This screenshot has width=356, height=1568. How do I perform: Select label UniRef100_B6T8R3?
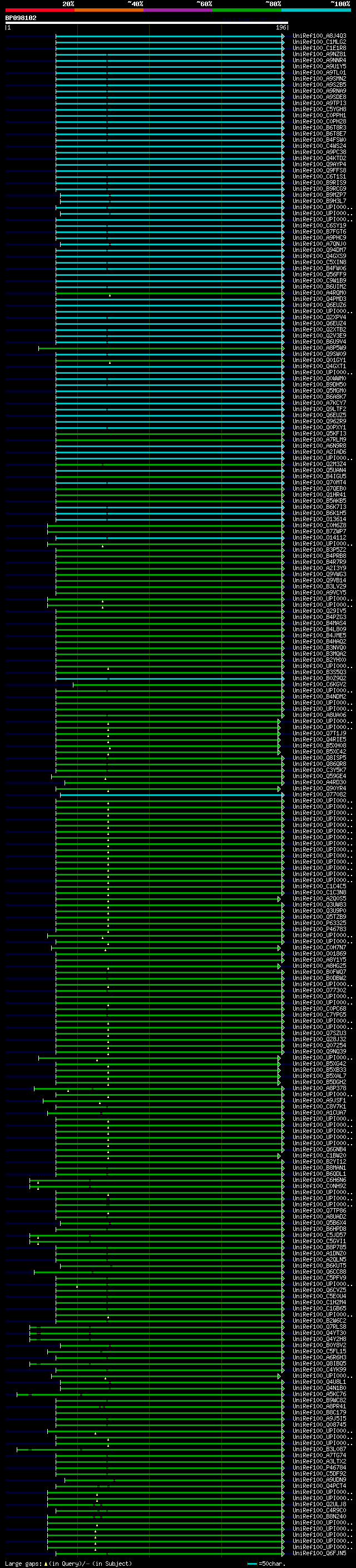(x=319, y=128)
